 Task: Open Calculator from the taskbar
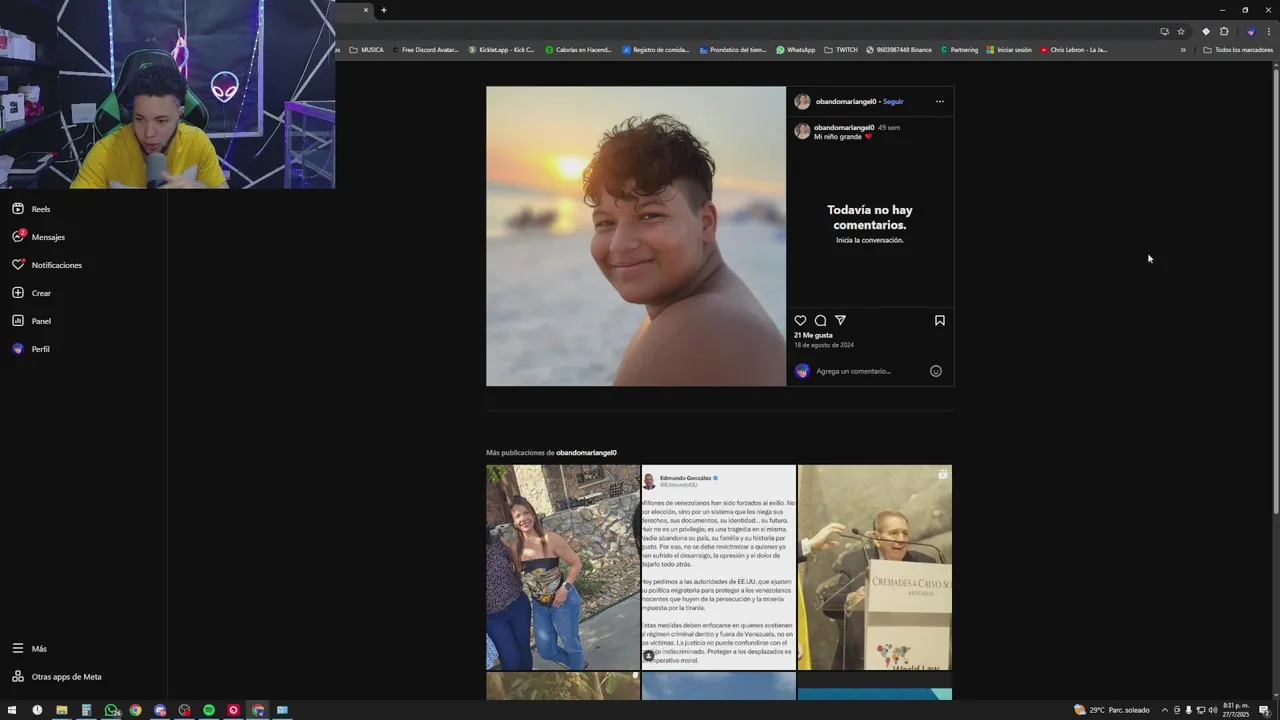[x=86, y=710]
